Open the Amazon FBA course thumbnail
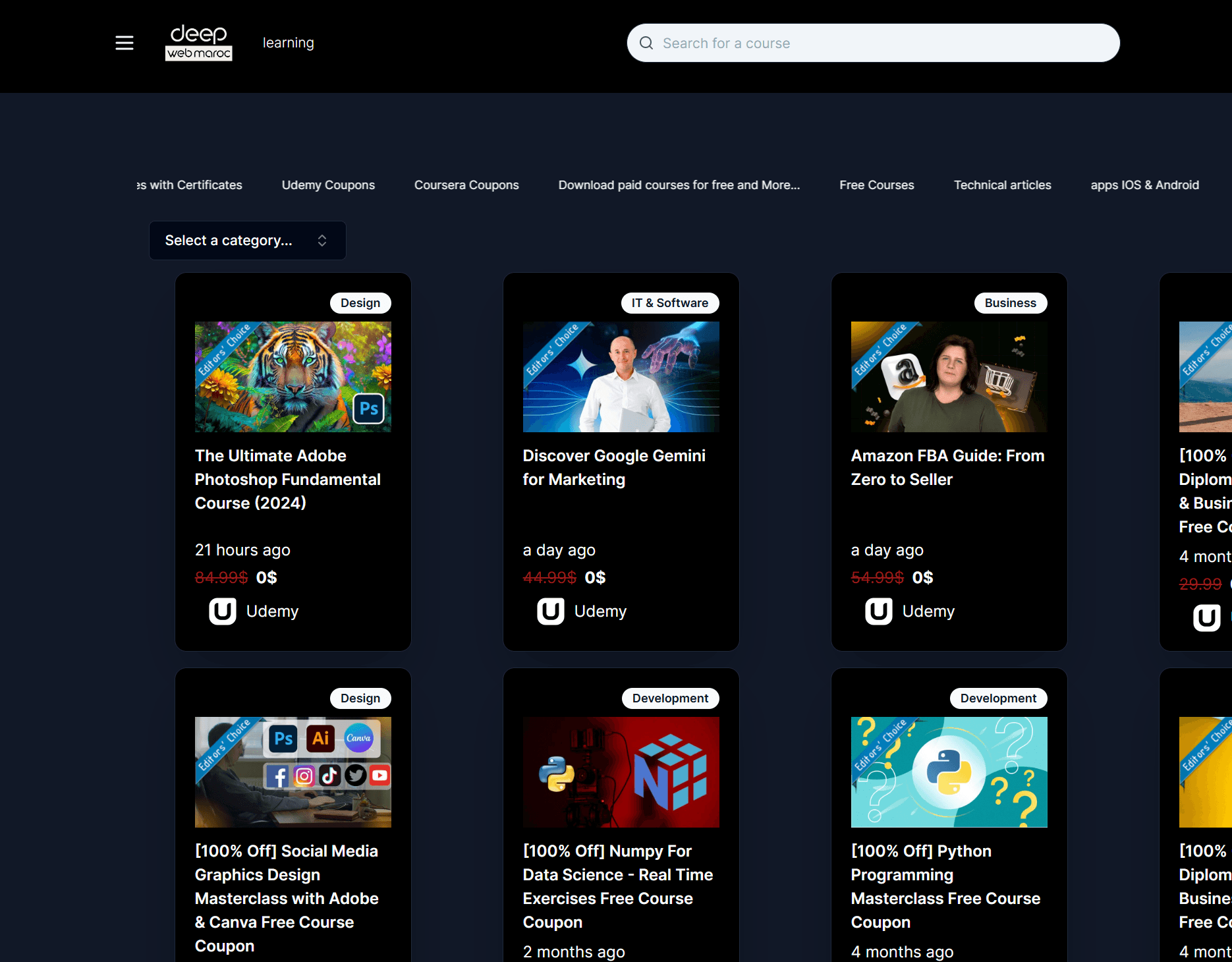The height and width of the screenshot is (962, 1232). 949,377
